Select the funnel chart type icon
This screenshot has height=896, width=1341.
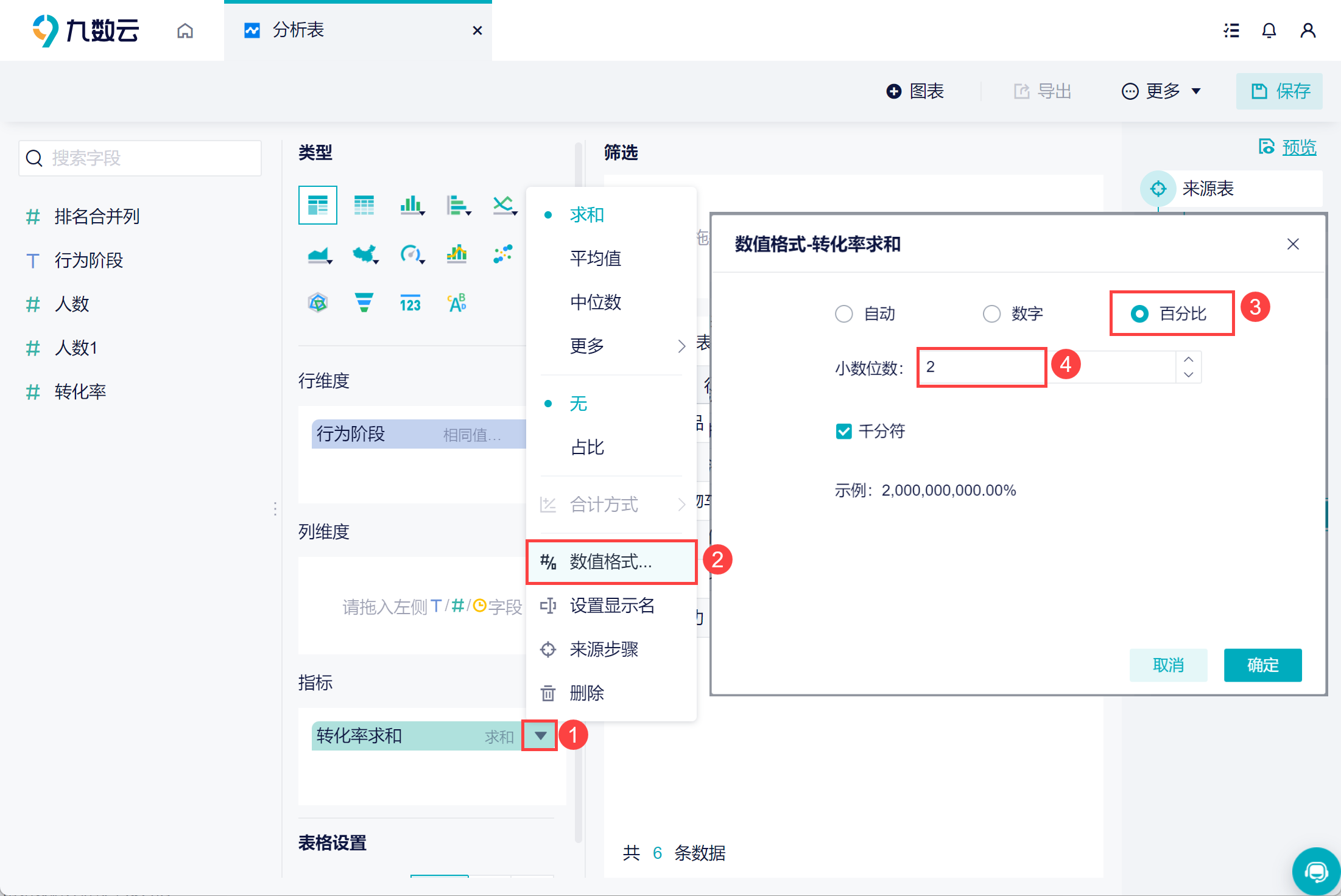tap(364, 302)
